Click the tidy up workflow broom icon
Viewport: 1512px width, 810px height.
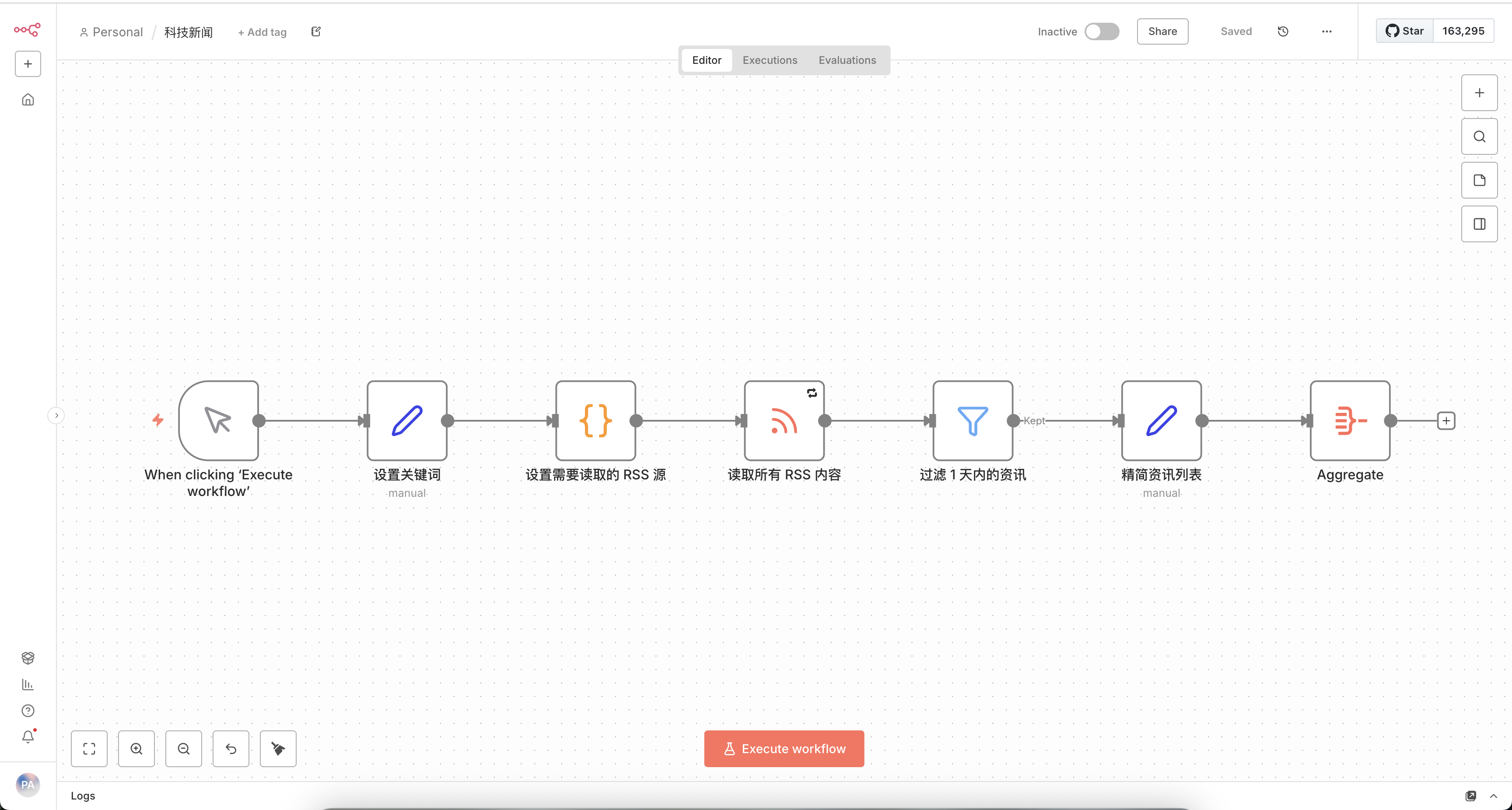pos(278,748)
